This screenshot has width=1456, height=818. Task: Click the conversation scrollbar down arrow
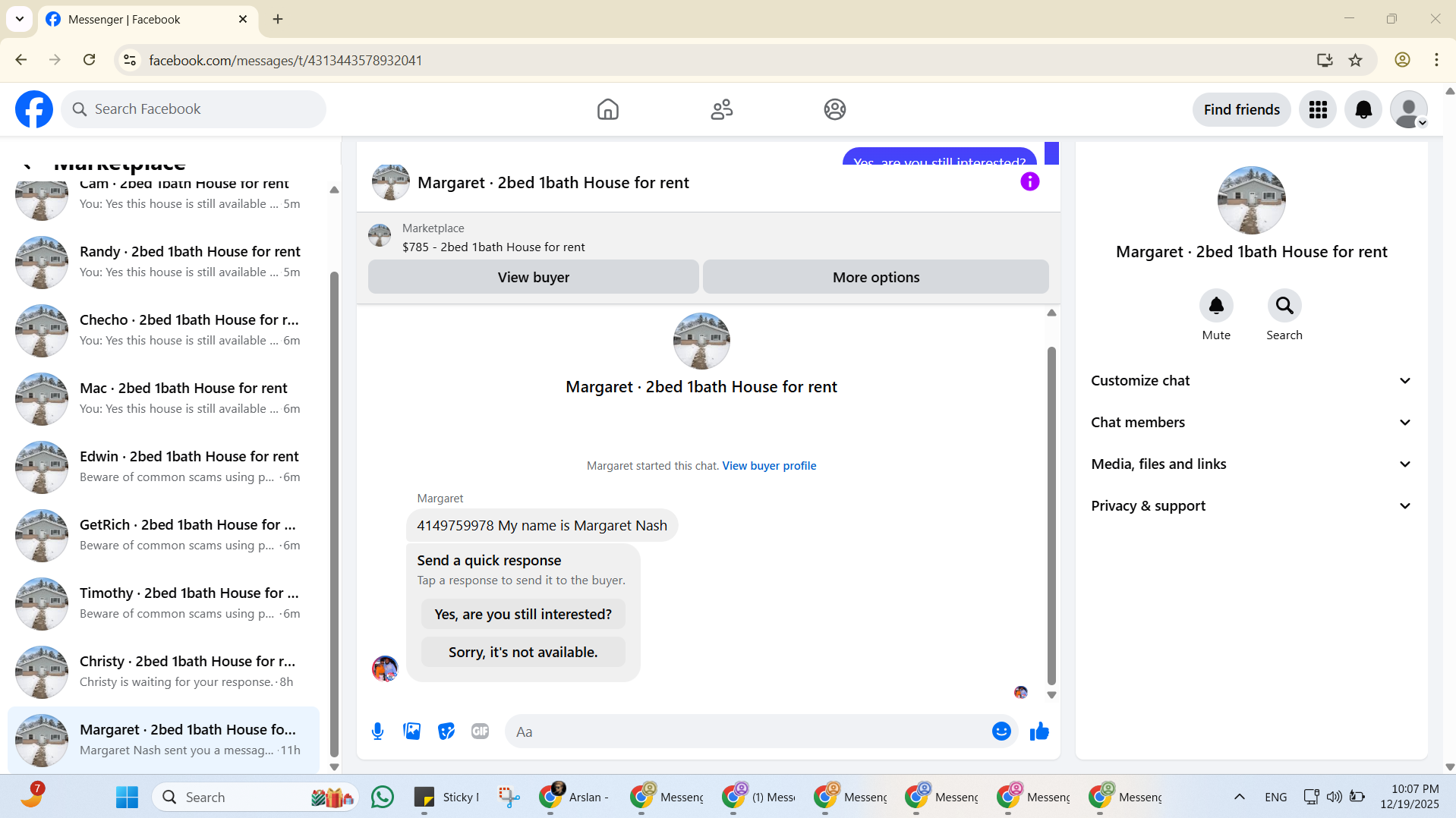pos(1051,694)
